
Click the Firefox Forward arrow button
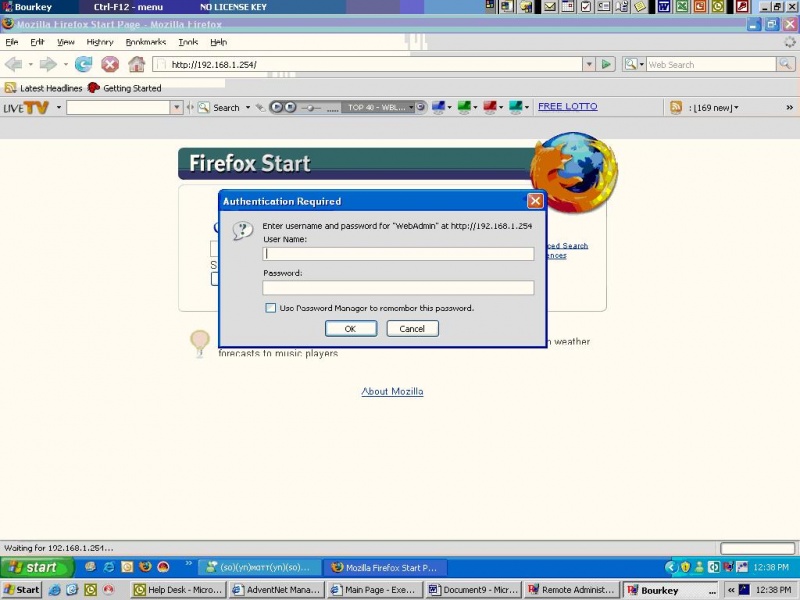(48, 64)
